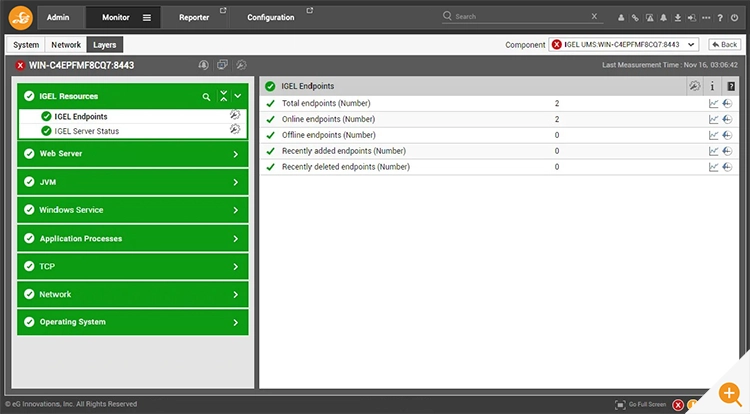Screen dimensions: 750x414
Task: Click the monitor screens icon beside host name
Action: click(x=222, y=65)
